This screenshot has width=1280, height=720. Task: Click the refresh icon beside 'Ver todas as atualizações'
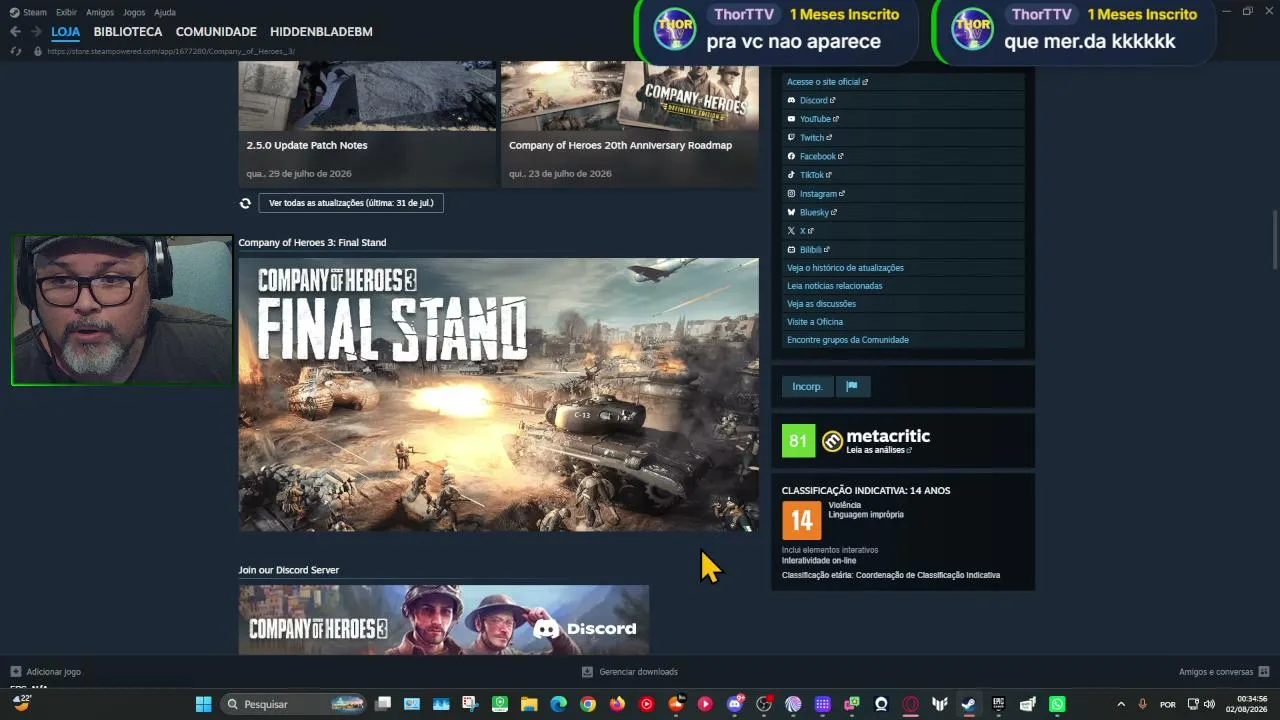245,203
